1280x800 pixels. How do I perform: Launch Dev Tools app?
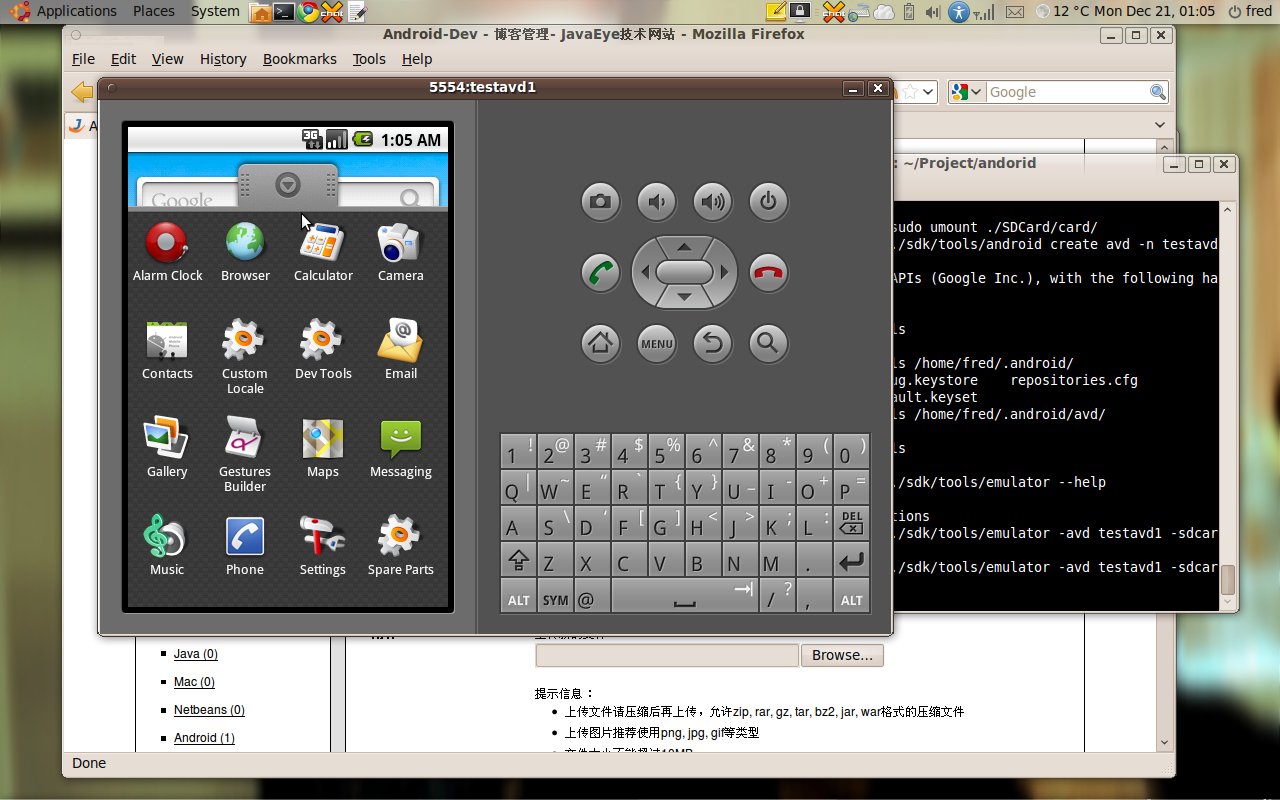(x=323, y=350)
